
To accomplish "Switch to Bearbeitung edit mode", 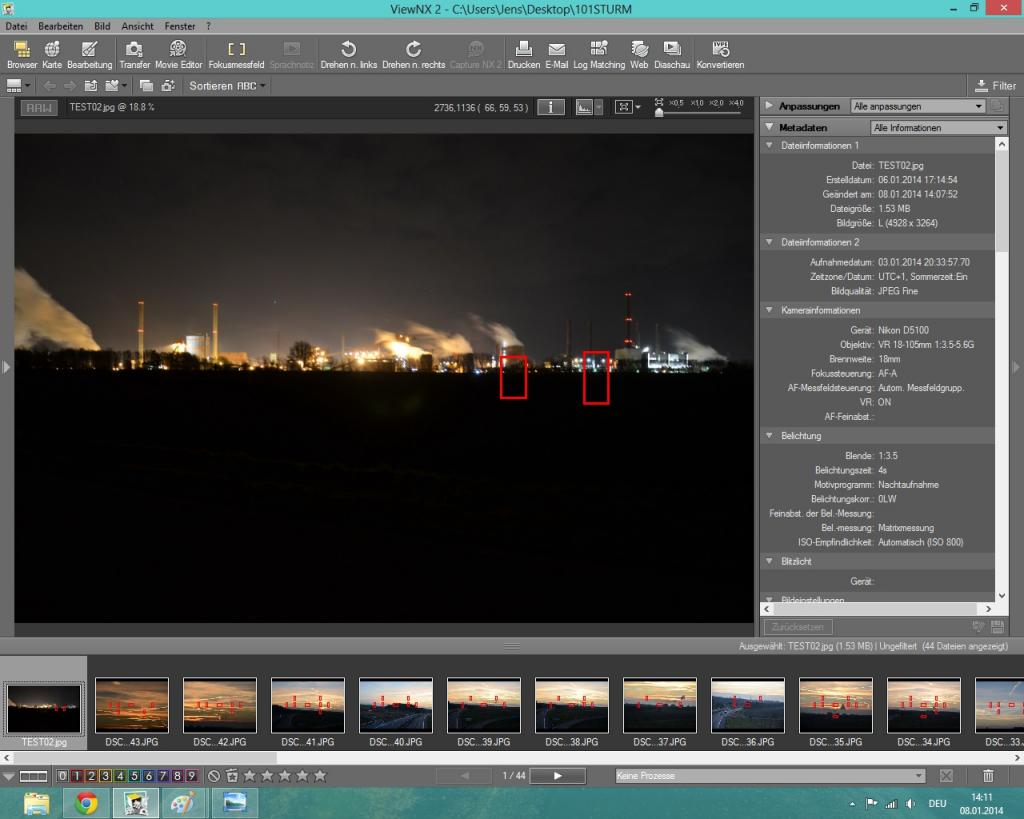I will click(x=89, y=55).
